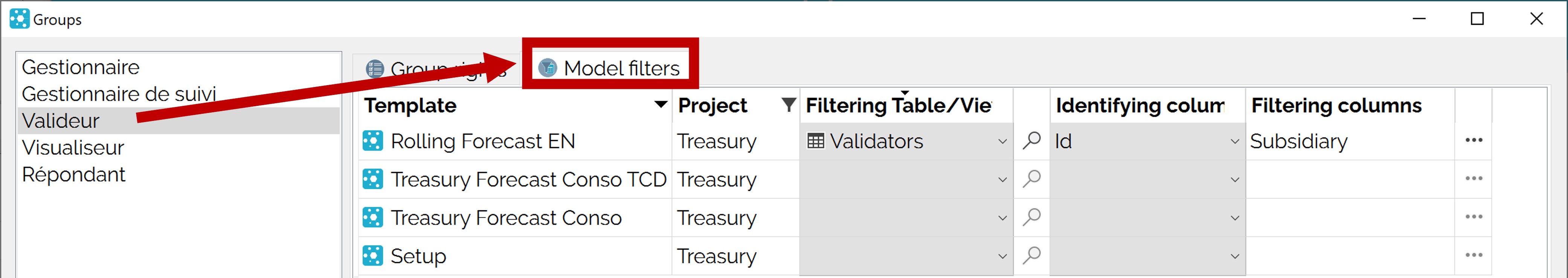Select the Gestionnaire de suivi group
The image size is (1568, 278).
tap(119, 94)
